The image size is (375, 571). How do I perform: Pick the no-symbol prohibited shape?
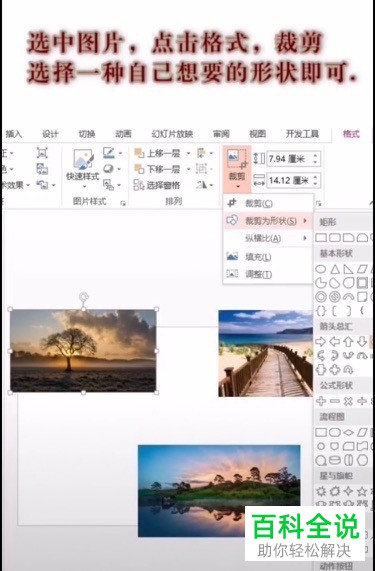335,297
